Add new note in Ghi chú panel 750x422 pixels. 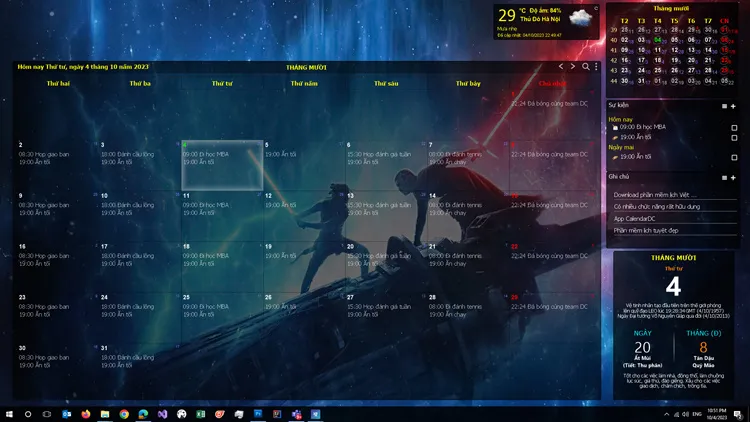(x=733, y=177)
